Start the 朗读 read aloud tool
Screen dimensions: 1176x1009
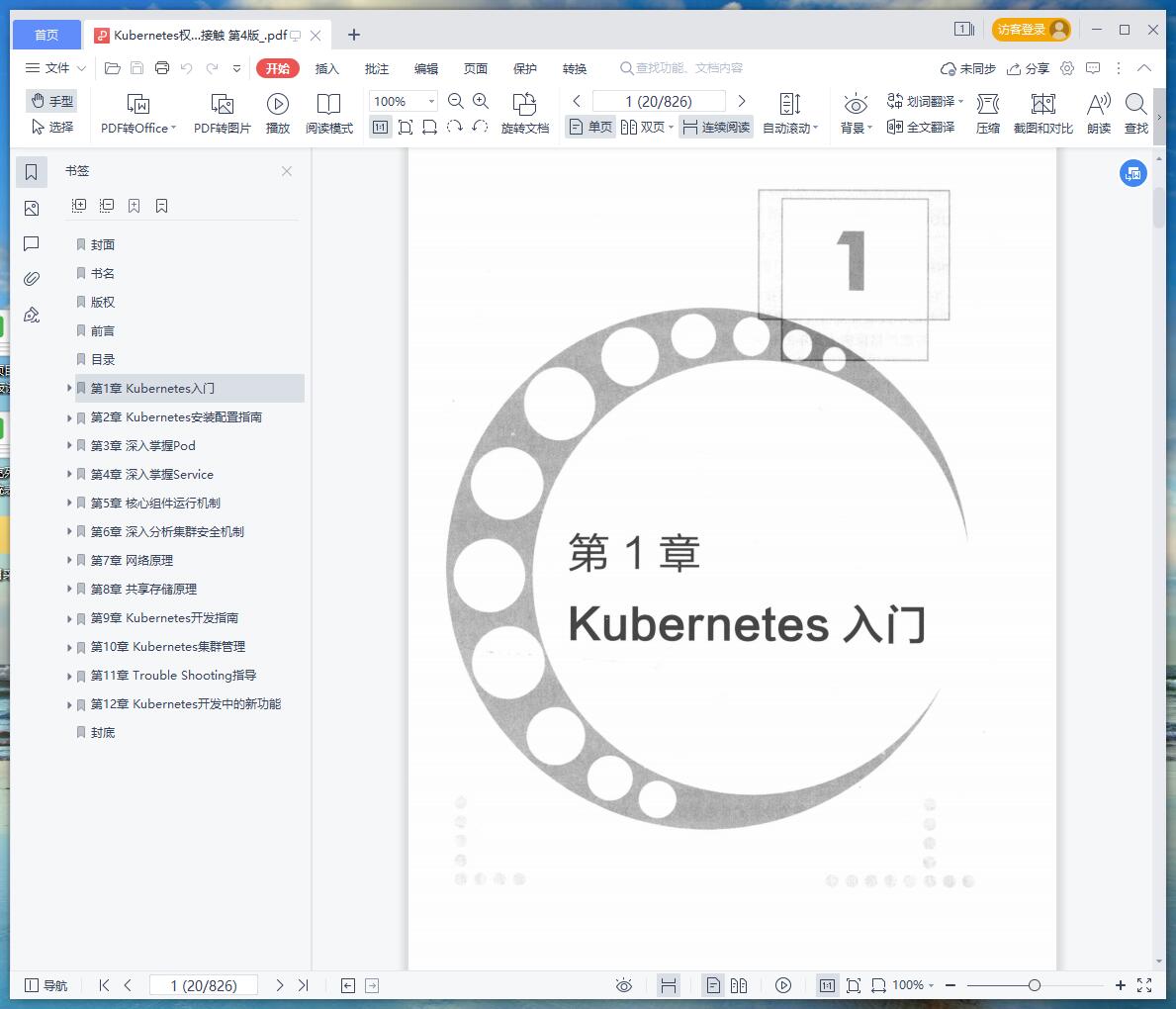[x=1099, y=113]
